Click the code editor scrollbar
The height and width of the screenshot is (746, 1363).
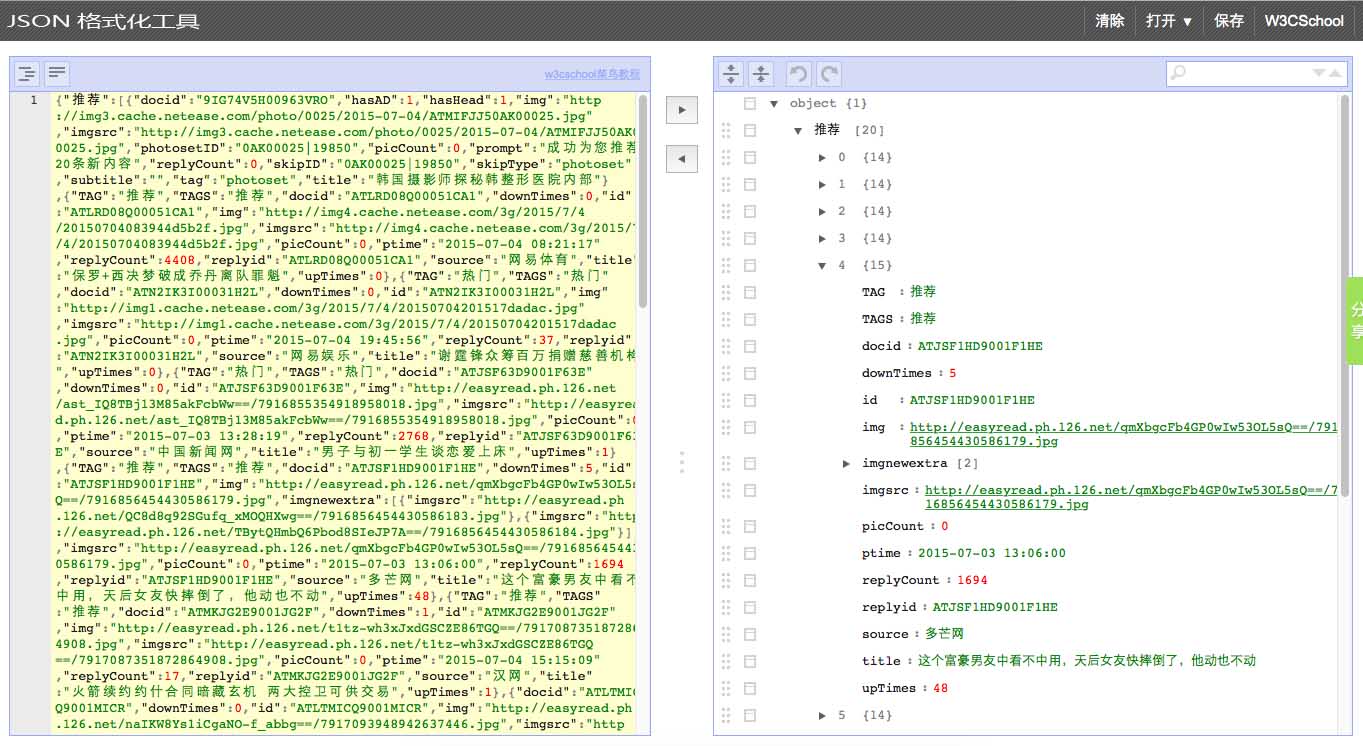coord(643,201)
